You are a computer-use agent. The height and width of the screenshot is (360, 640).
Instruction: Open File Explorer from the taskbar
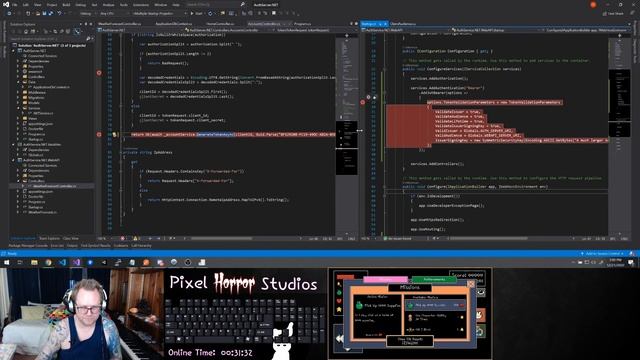pos(34,262)
